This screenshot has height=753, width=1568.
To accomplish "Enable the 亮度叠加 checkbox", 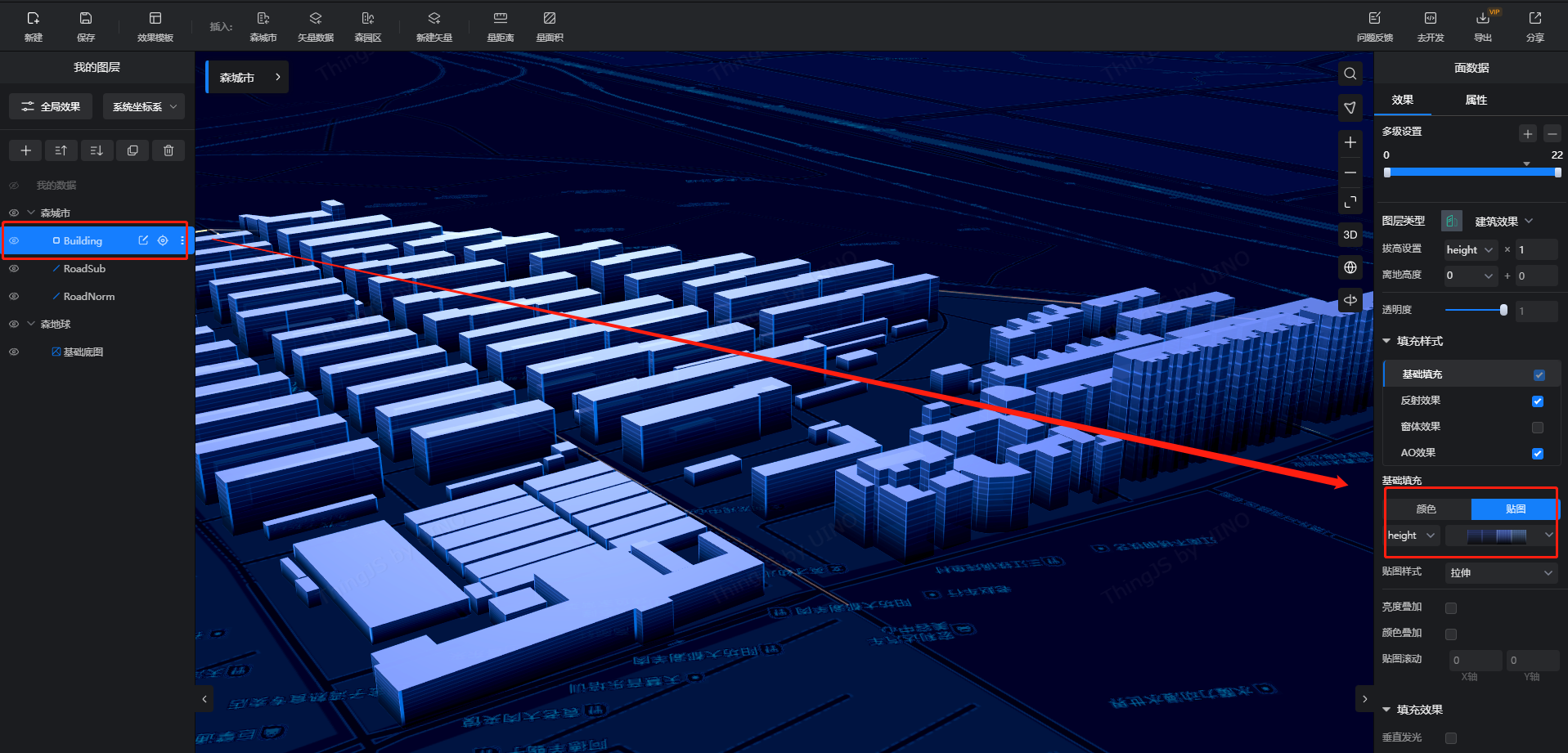I will [1451, 607].
